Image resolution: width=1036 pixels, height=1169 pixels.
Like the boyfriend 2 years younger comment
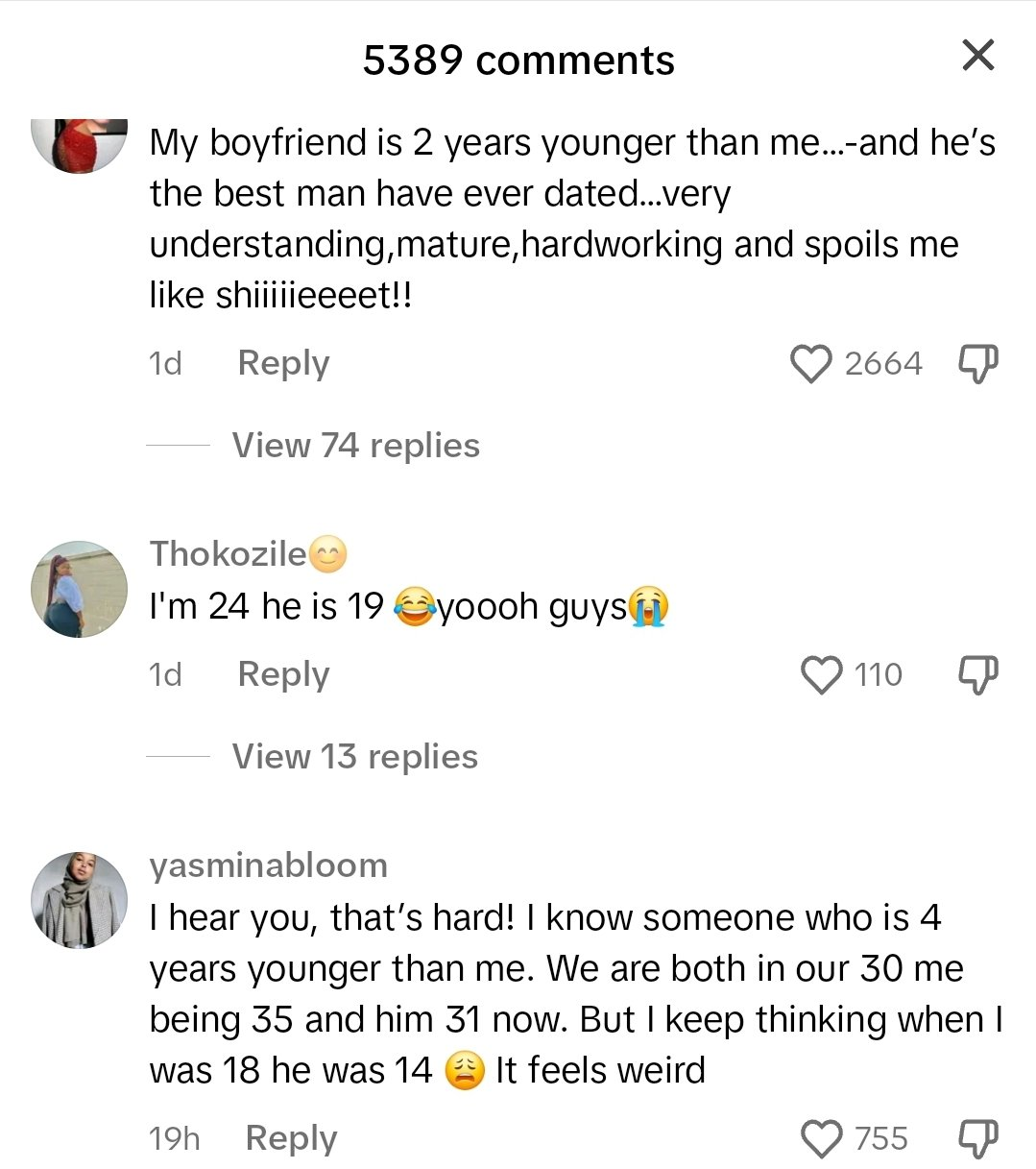tap(810, 364)
